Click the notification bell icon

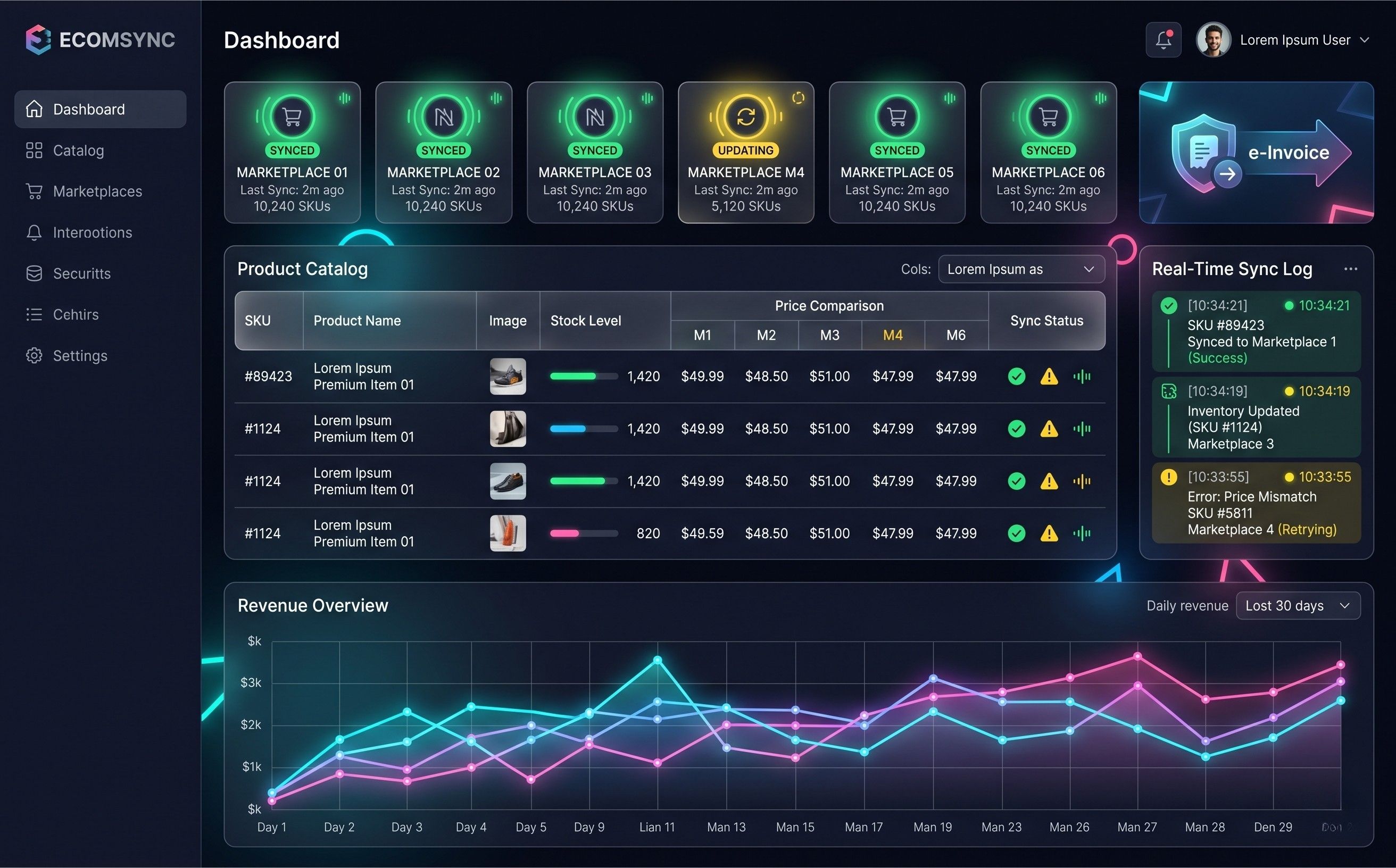pyautogui.click(x=1163, y=39)
